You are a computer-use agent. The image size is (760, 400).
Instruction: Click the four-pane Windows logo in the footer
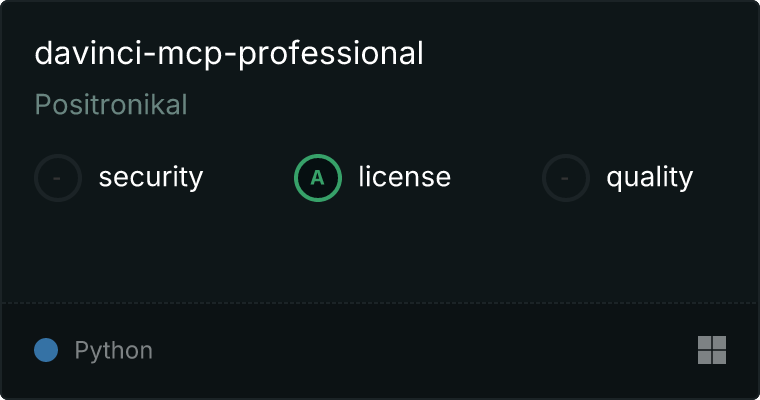712,350
